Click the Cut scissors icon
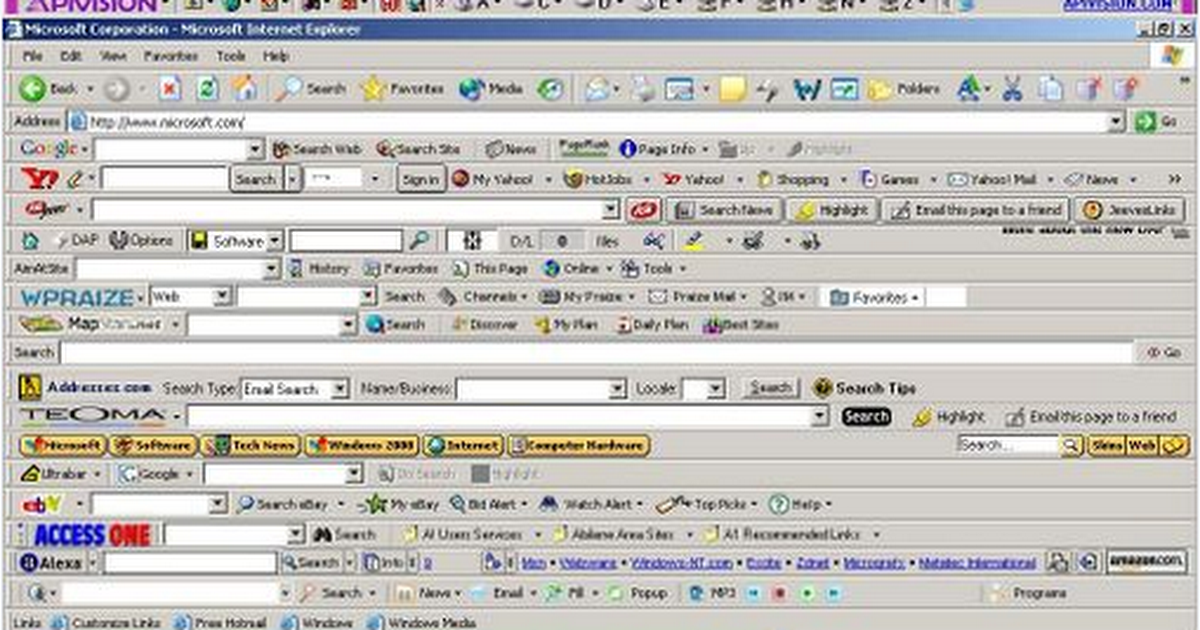 1012,89
